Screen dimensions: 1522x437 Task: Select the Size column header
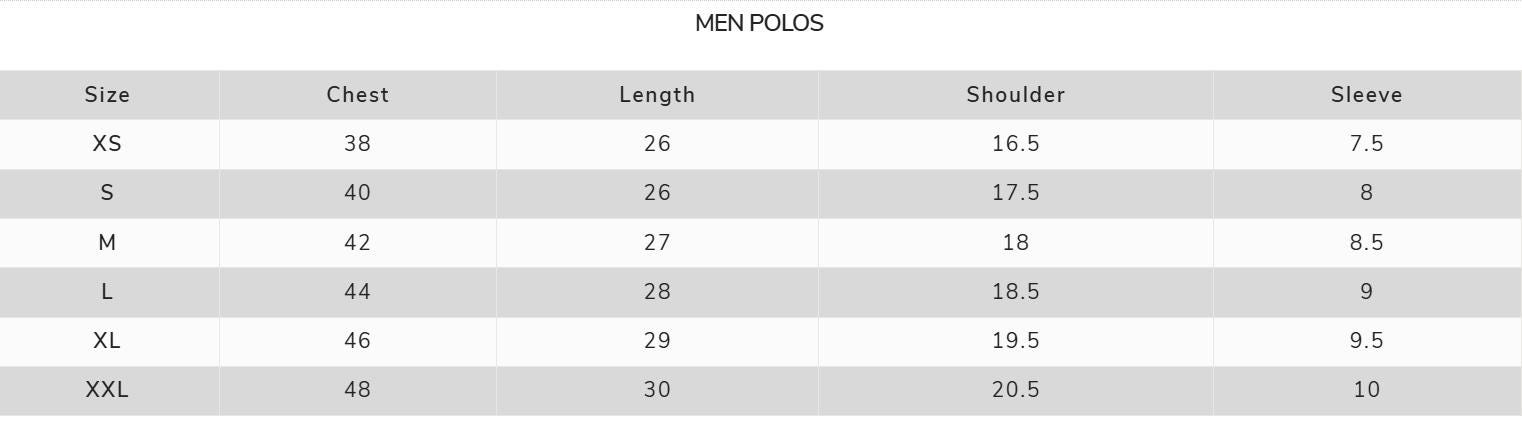pos(107,95)
